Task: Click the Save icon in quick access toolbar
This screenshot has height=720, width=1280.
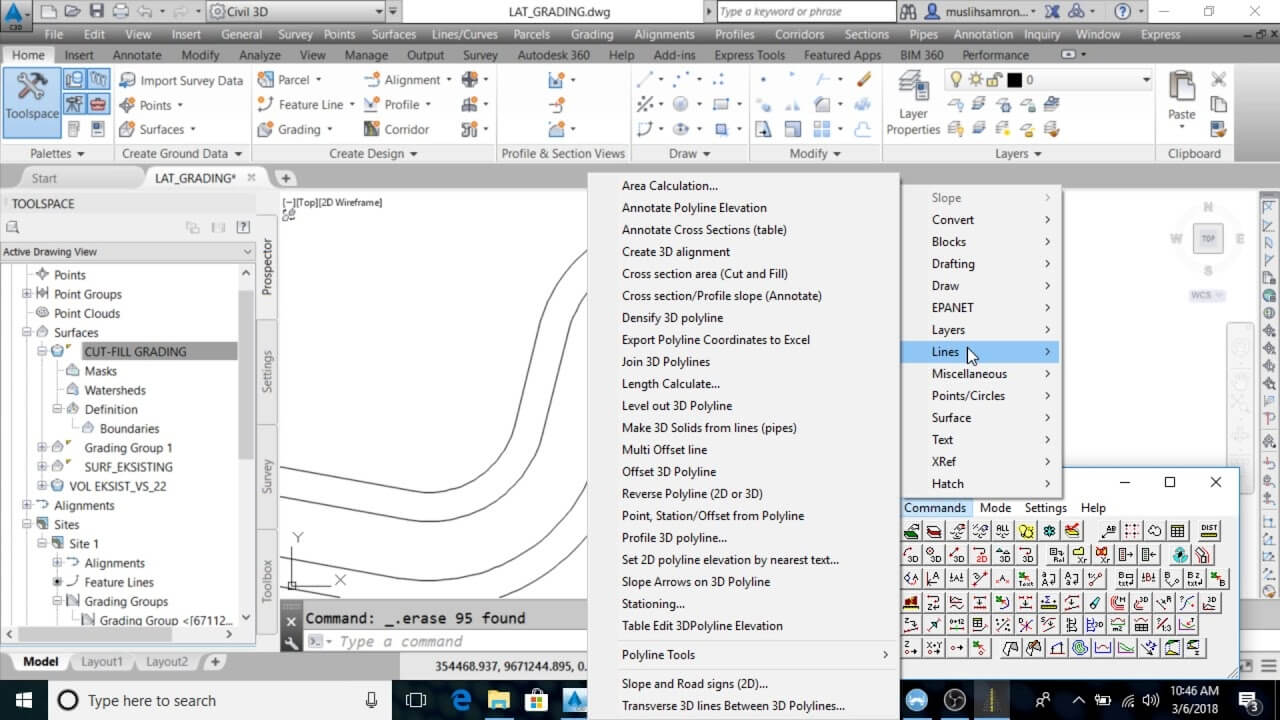Action: 97,12
